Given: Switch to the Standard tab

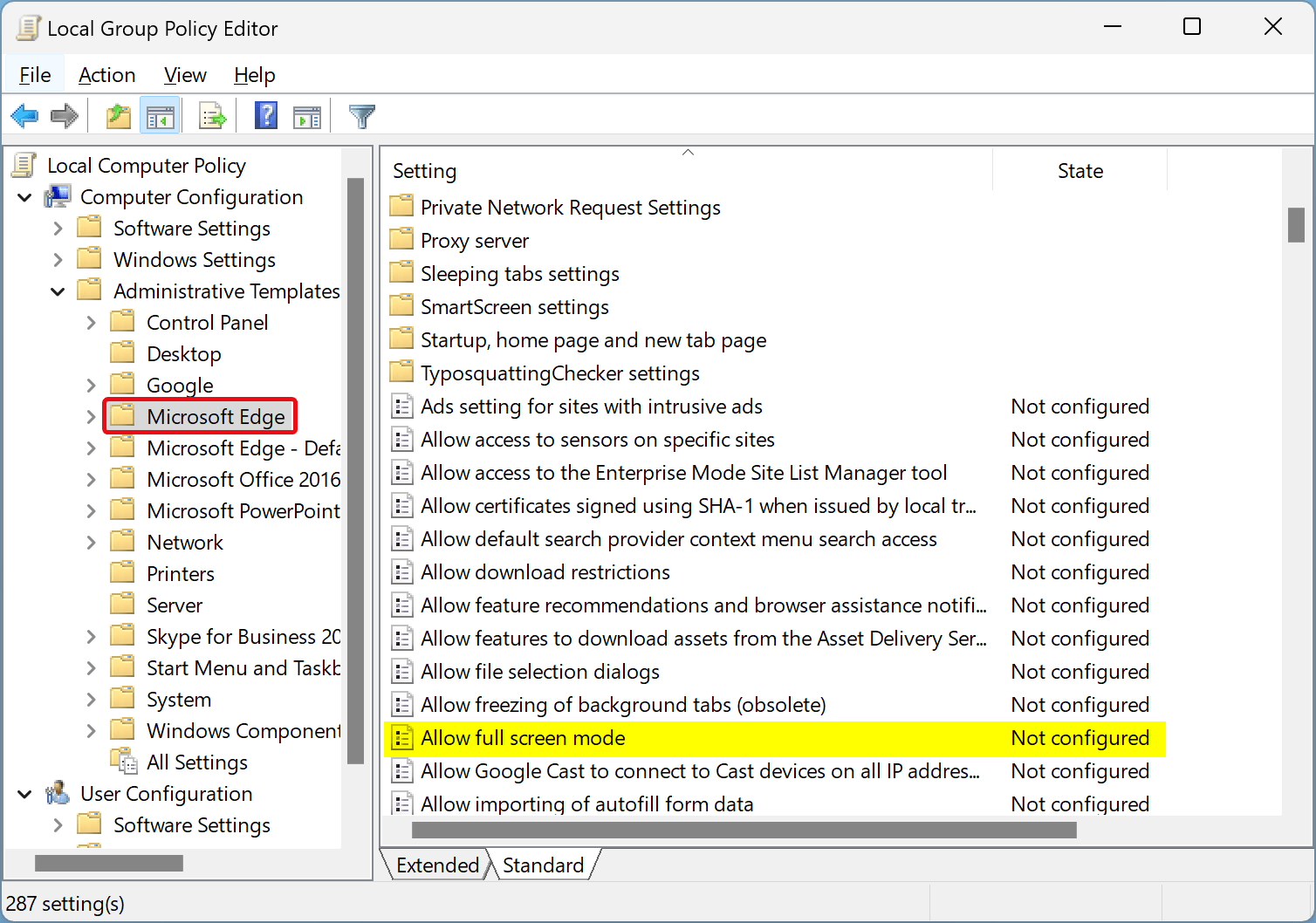Looking at the screenshot, I should pyautogui.click(x=543, y=865).
